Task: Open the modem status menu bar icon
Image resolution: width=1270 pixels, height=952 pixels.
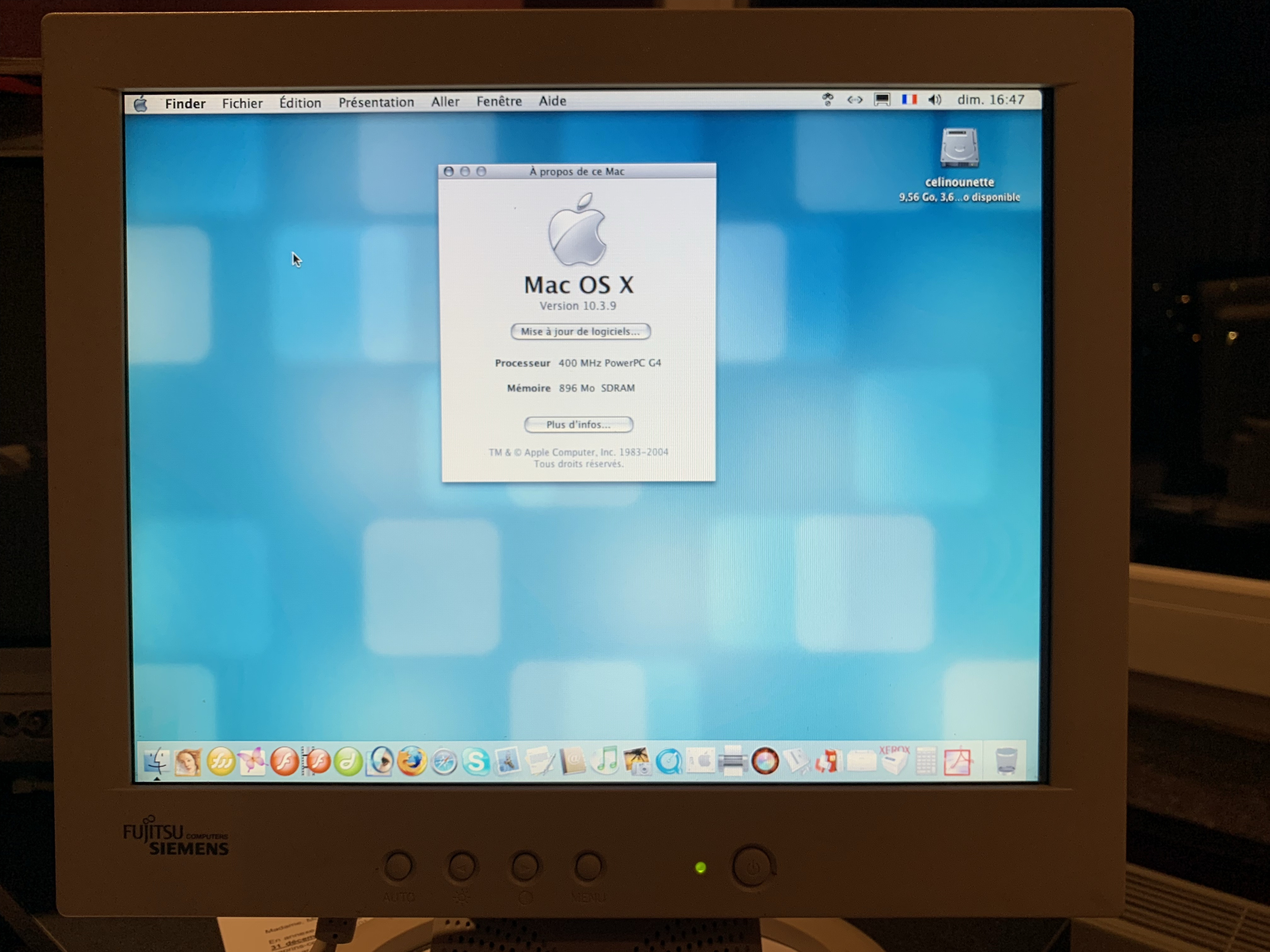Action: [x=827, y=100]
